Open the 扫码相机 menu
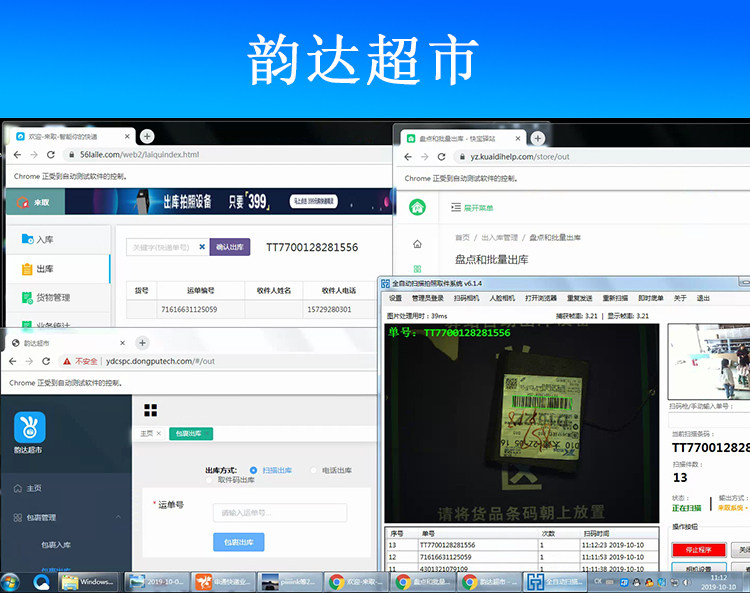Image resolution: width=750 pixels, height=593 pixels. pyautogui.click(x=466, y=298)
